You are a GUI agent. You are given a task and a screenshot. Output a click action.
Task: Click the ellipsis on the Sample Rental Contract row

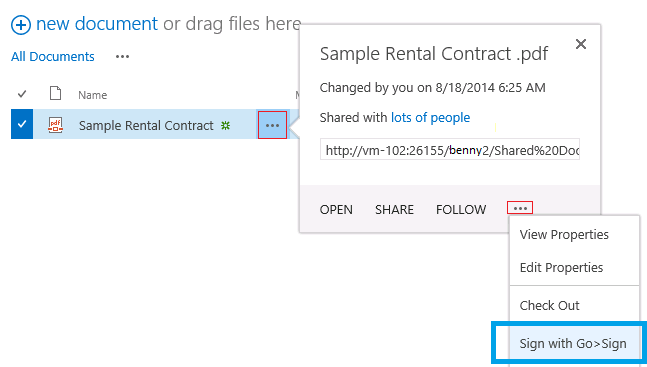[272, 125]
